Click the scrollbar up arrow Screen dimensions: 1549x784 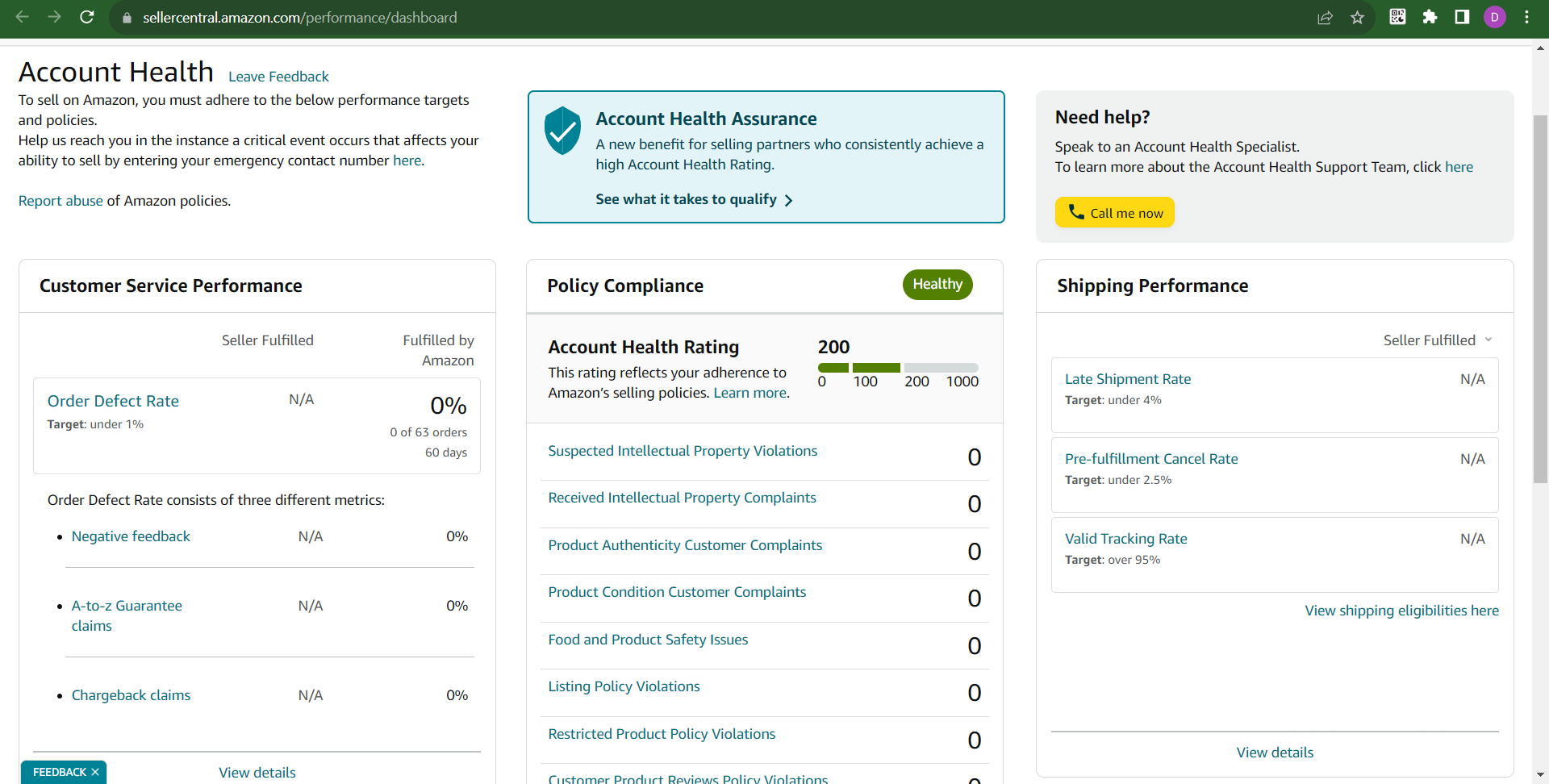coord(1540,48)
